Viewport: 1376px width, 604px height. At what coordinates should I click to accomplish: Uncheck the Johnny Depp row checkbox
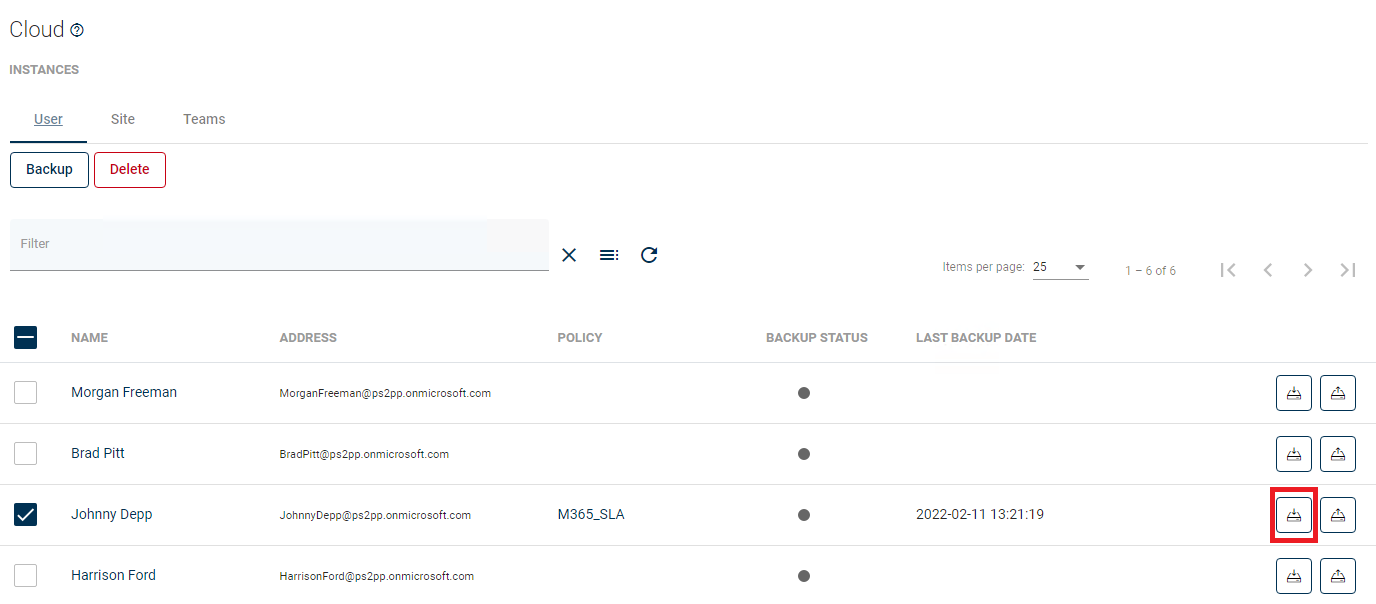(25, 515)
